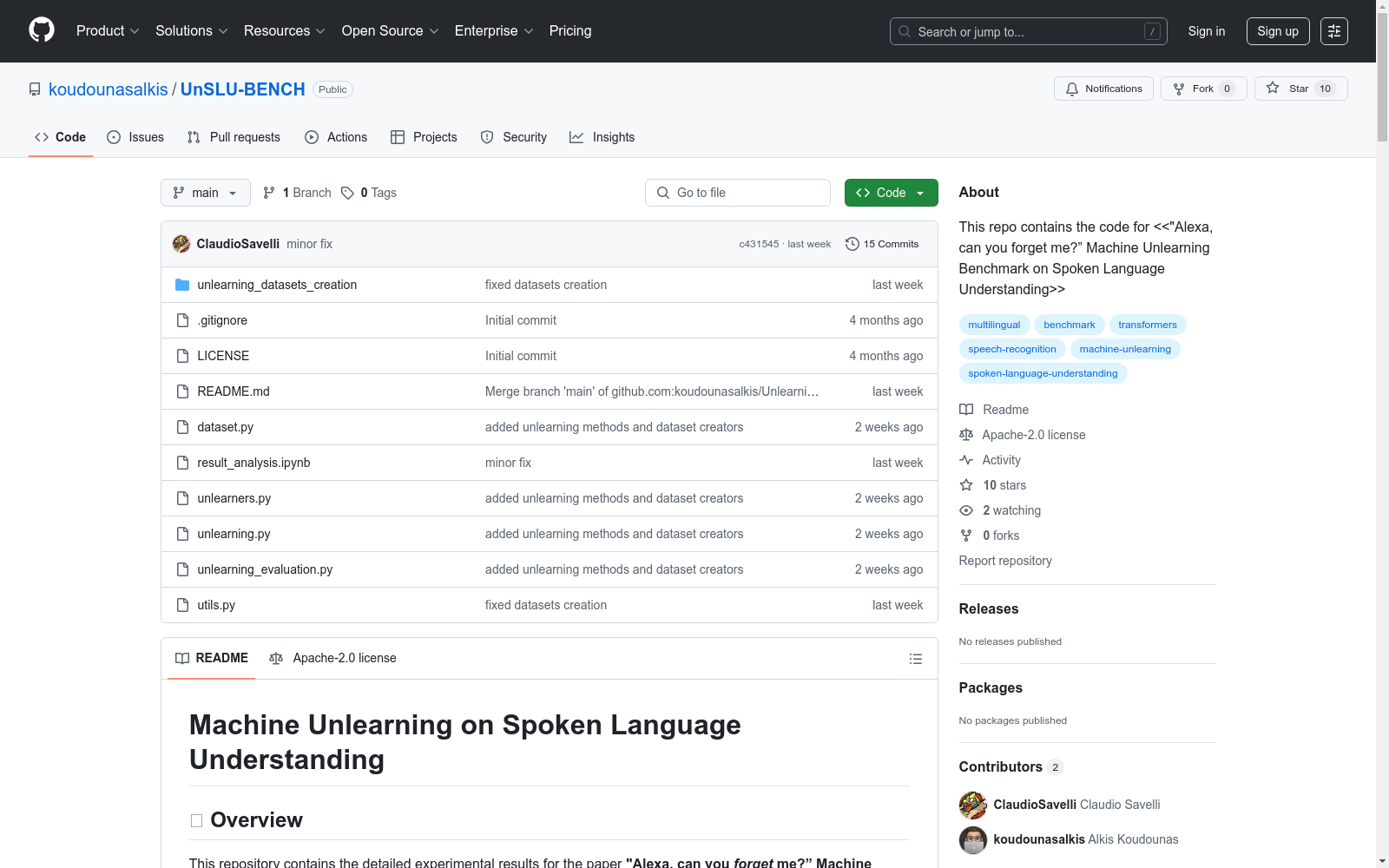Click the Readme book icon in About
This screenshot has width=1389, height=868.
coord(966,410)
